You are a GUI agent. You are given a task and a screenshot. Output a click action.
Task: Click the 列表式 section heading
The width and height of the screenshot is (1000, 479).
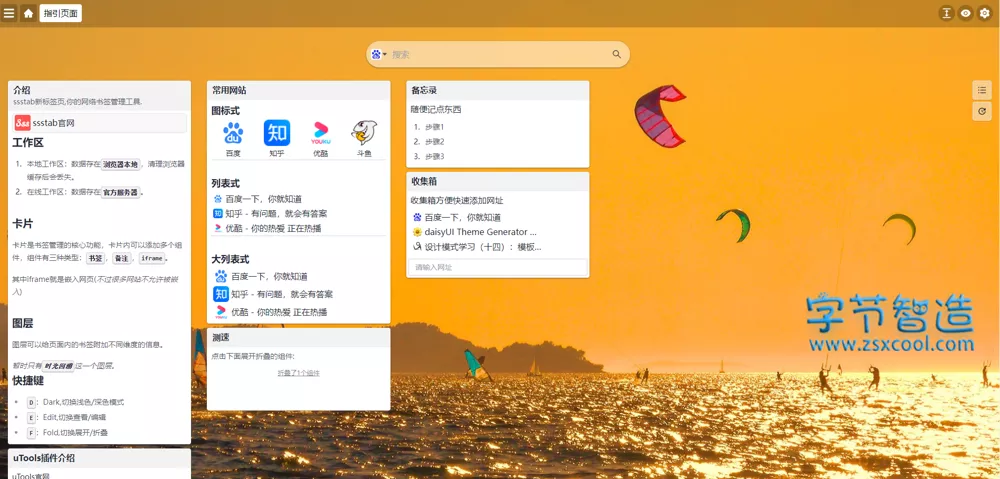(x=226, y=184)
